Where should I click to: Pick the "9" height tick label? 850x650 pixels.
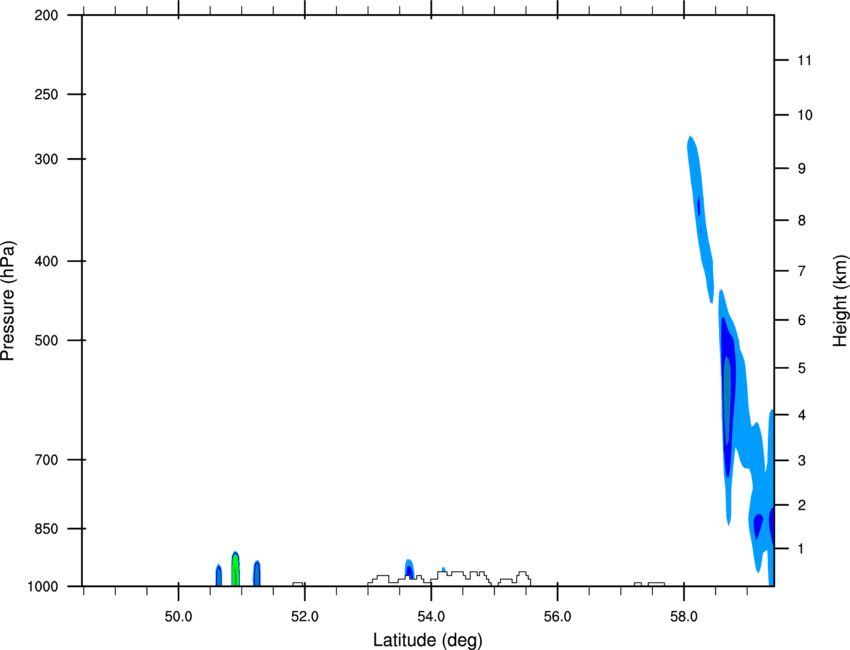coord(801,169)
